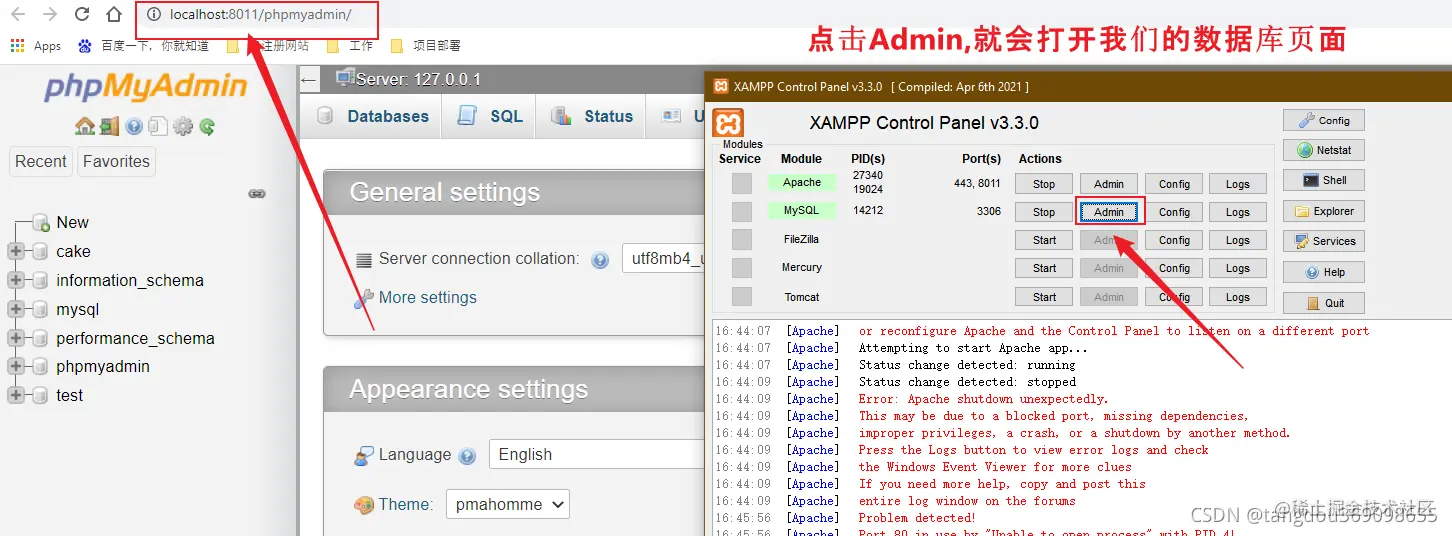
Task: Click help icon beside Language label
Action: point(467,456)
